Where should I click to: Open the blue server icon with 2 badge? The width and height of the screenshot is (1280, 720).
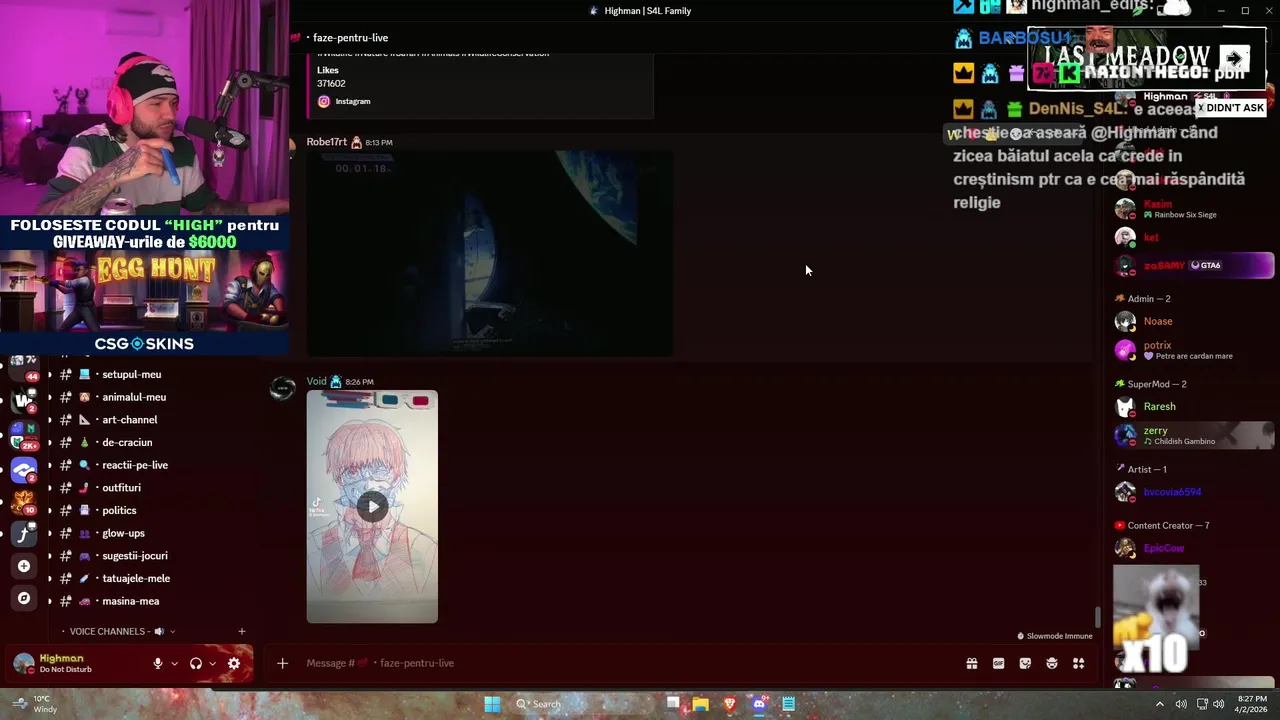coord(24,469)
